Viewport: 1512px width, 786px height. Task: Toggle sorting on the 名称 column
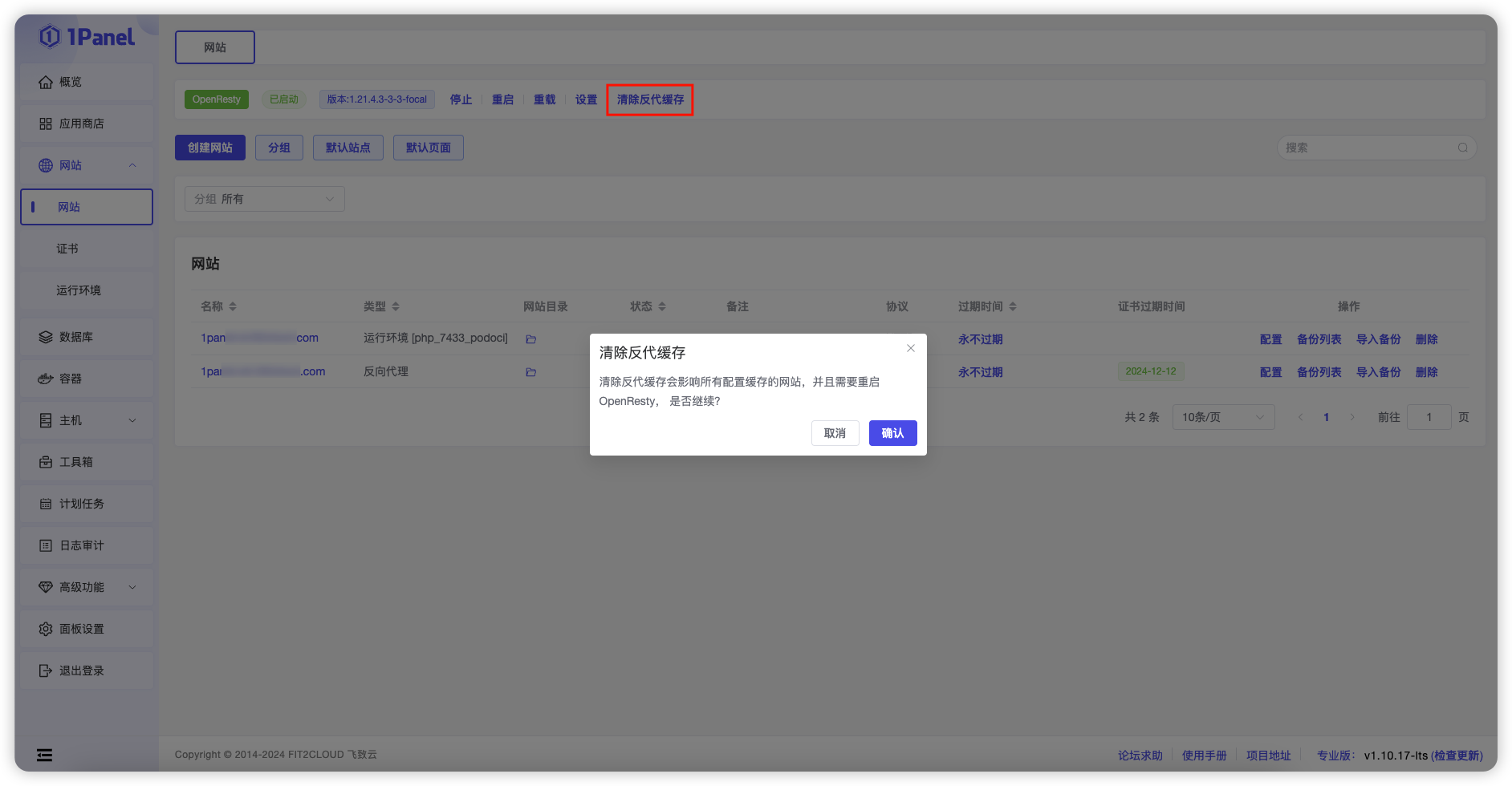point(233,306)
